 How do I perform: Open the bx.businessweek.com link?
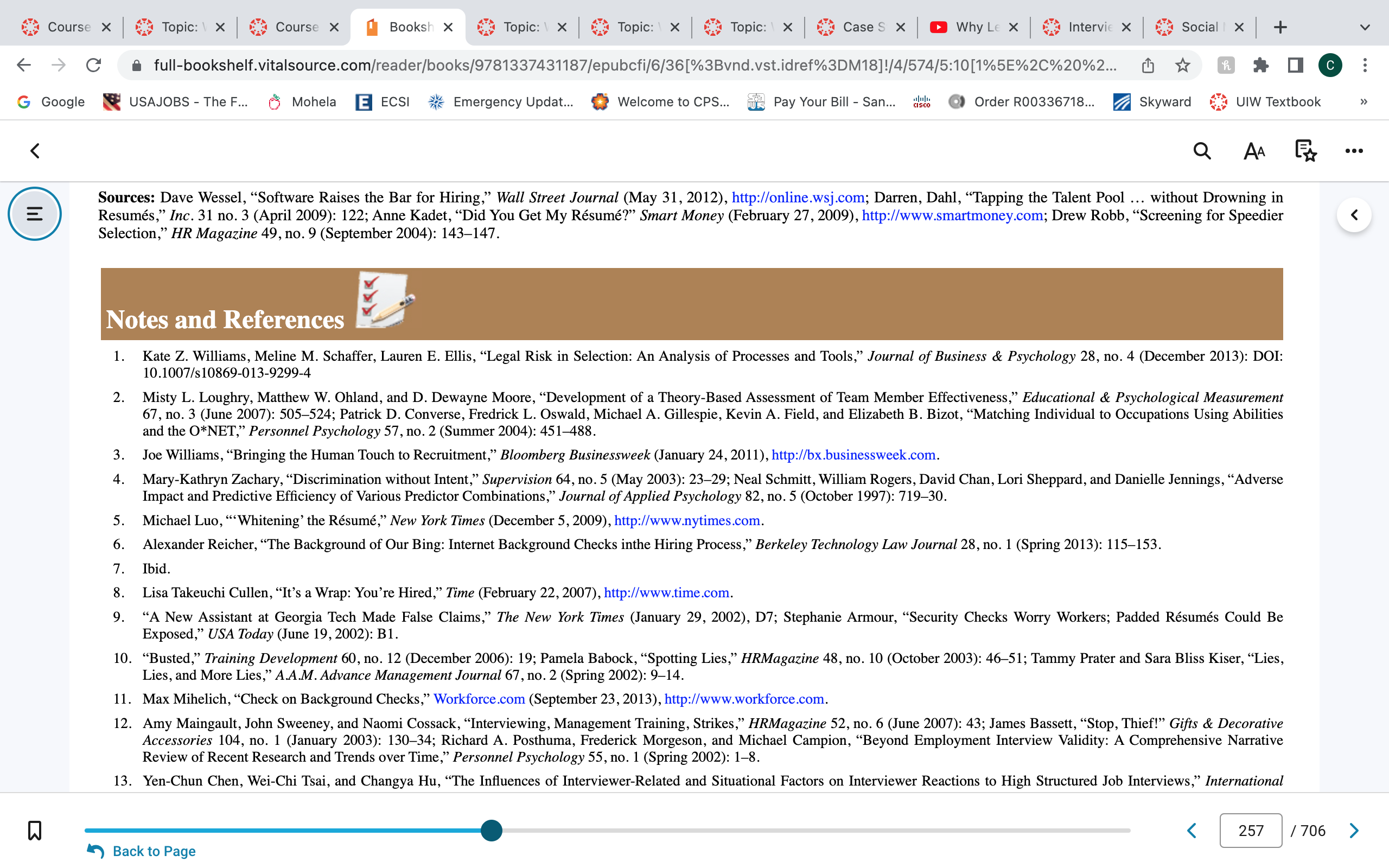click(x=853, y=455)
